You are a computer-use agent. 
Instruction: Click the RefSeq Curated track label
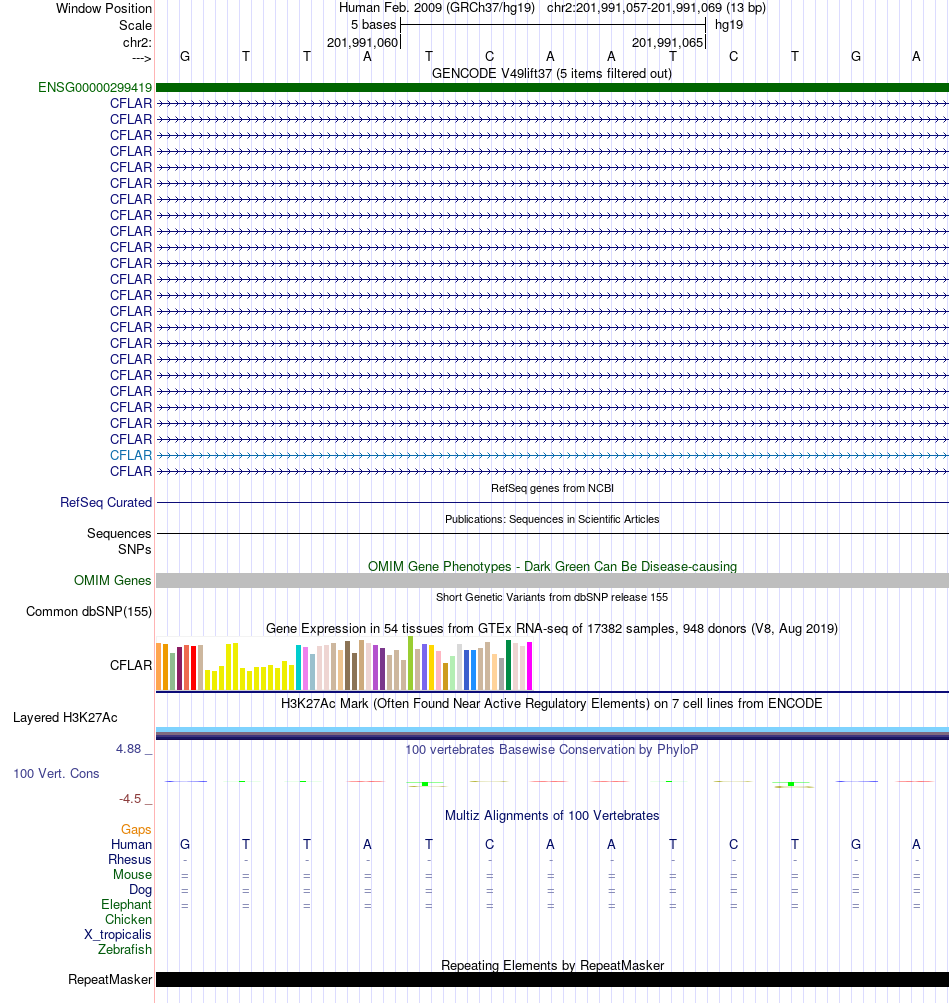coord(106,502)
